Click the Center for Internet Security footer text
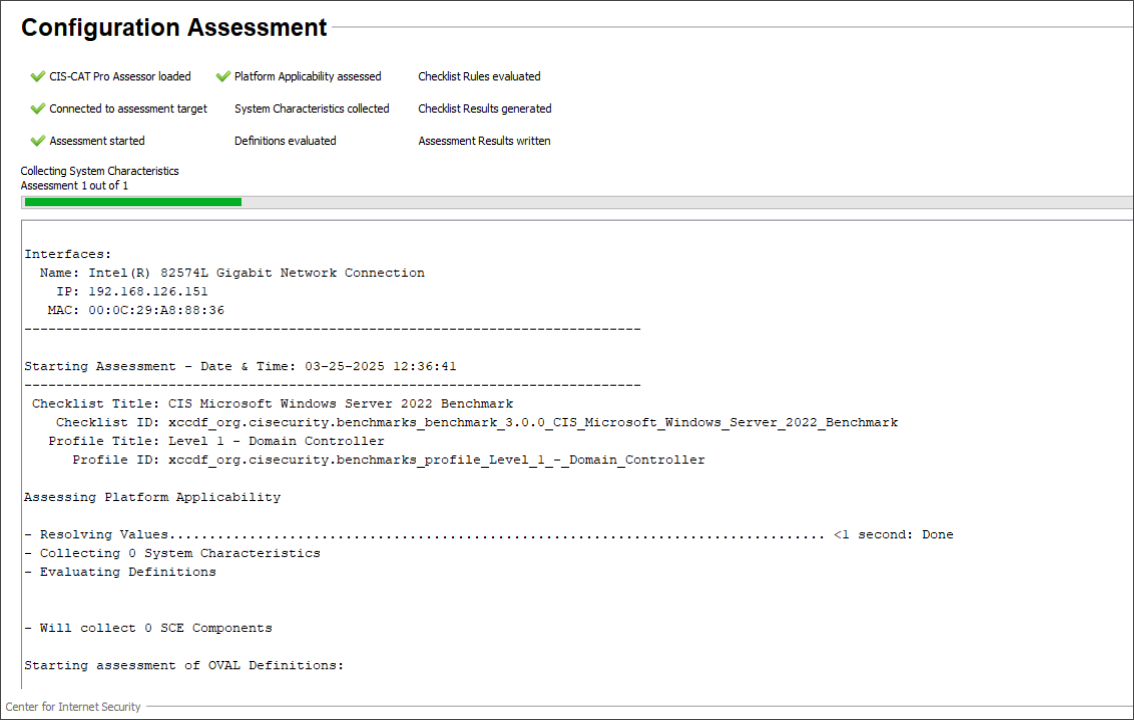The height and width of the screenshot is (720, 1134). point(73,707)
